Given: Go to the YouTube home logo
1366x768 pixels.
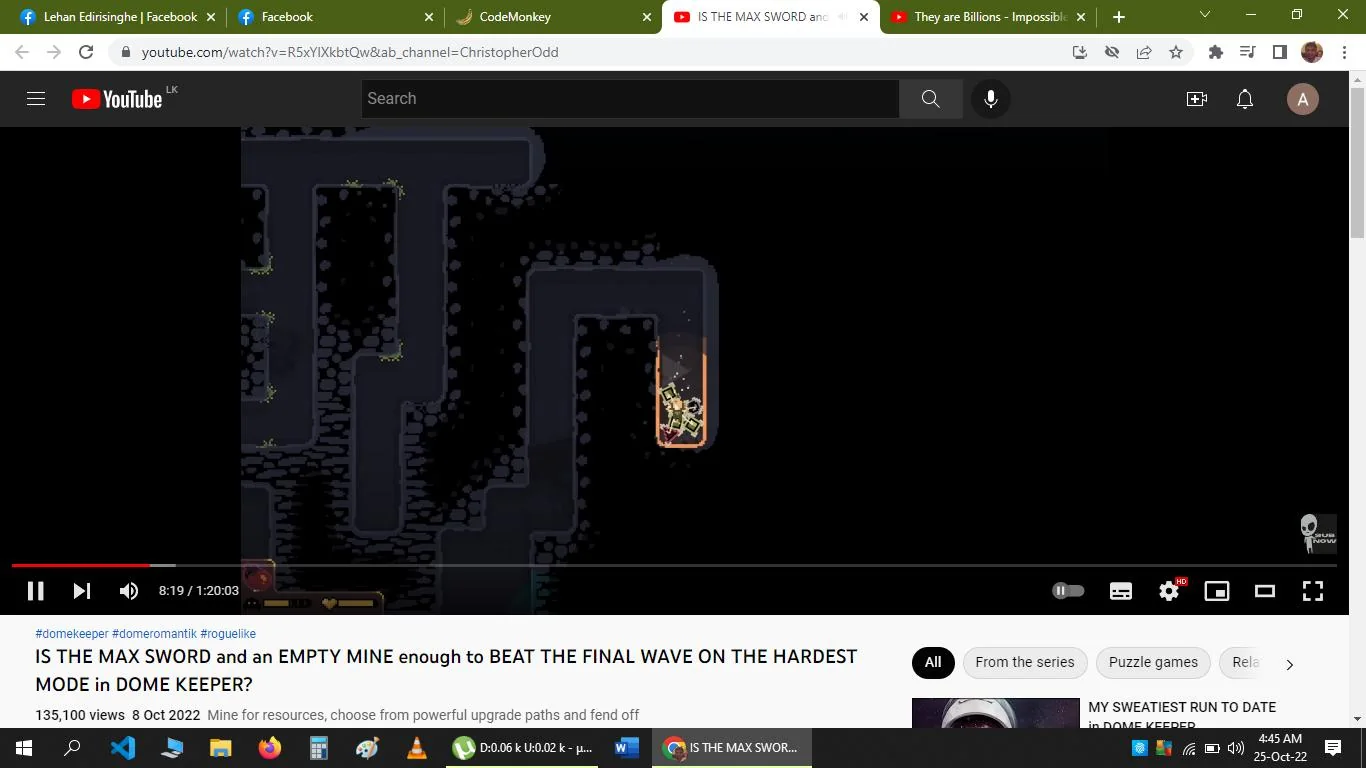Looking at the screenshot, I should pyautogui.click(x=117, y=99).
